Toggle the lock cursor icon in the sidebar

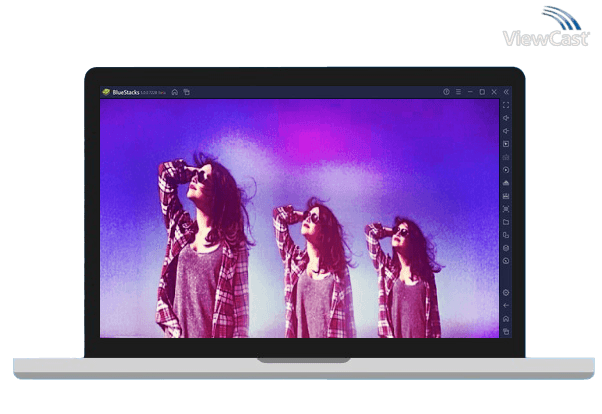click(x=506, y=144)
